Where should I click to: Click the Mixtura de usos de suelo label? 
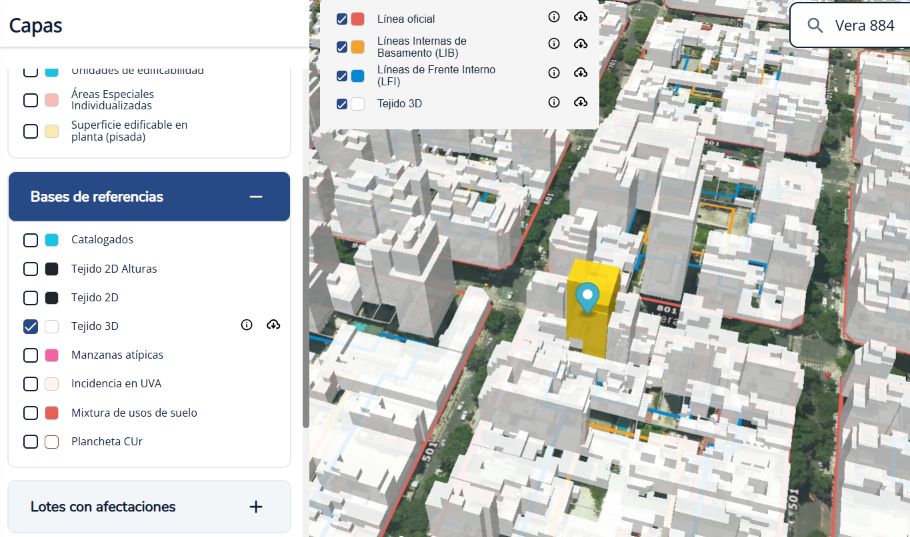coord(134,413)
